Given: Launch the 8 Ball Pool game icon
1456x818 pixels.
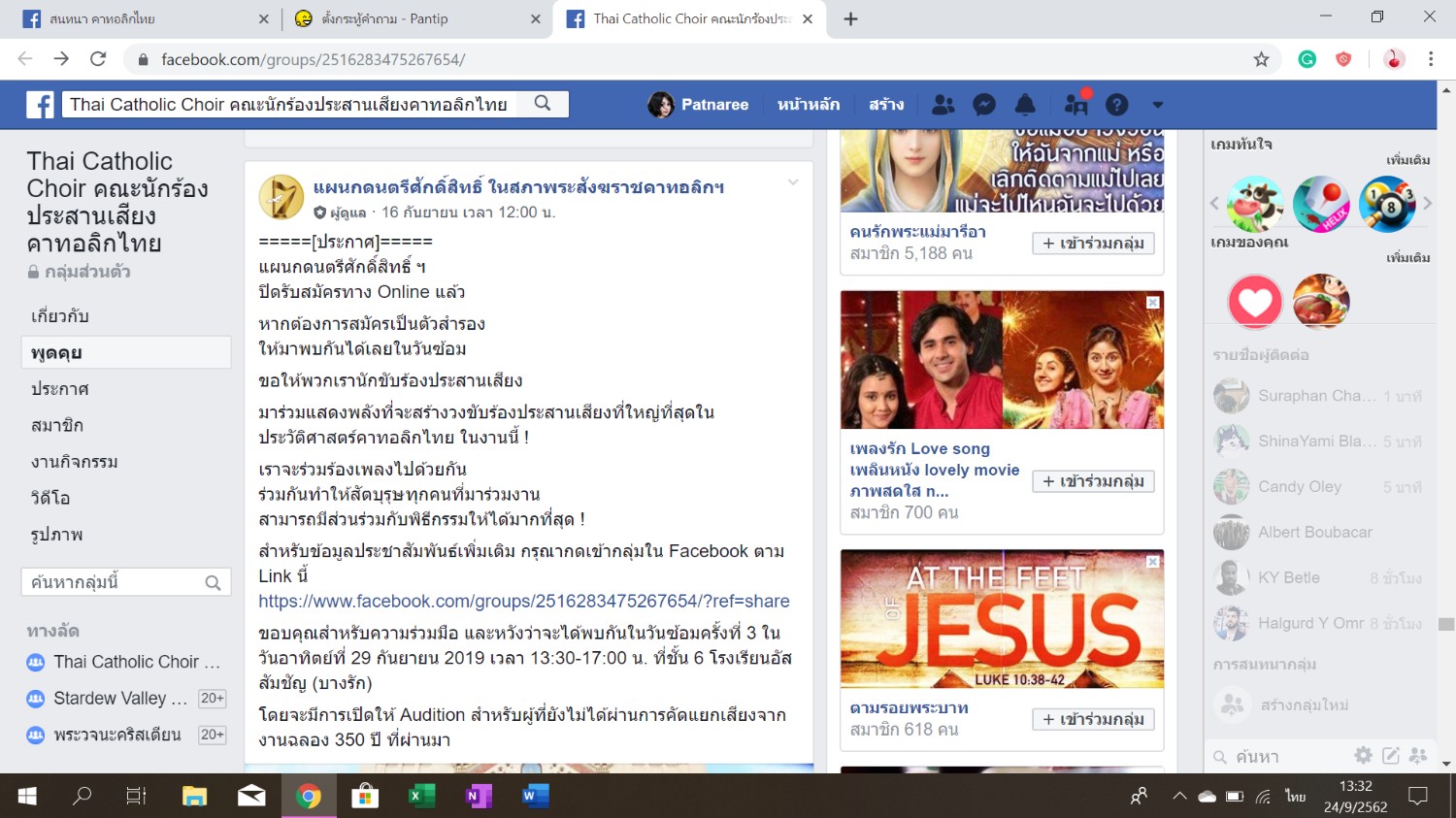Looking at the screenshot, I should [x=1387, y=204].
